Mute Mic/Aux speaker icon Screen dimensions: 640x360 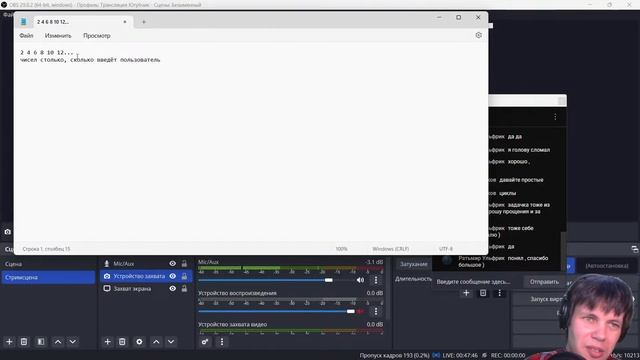[360, 280]
